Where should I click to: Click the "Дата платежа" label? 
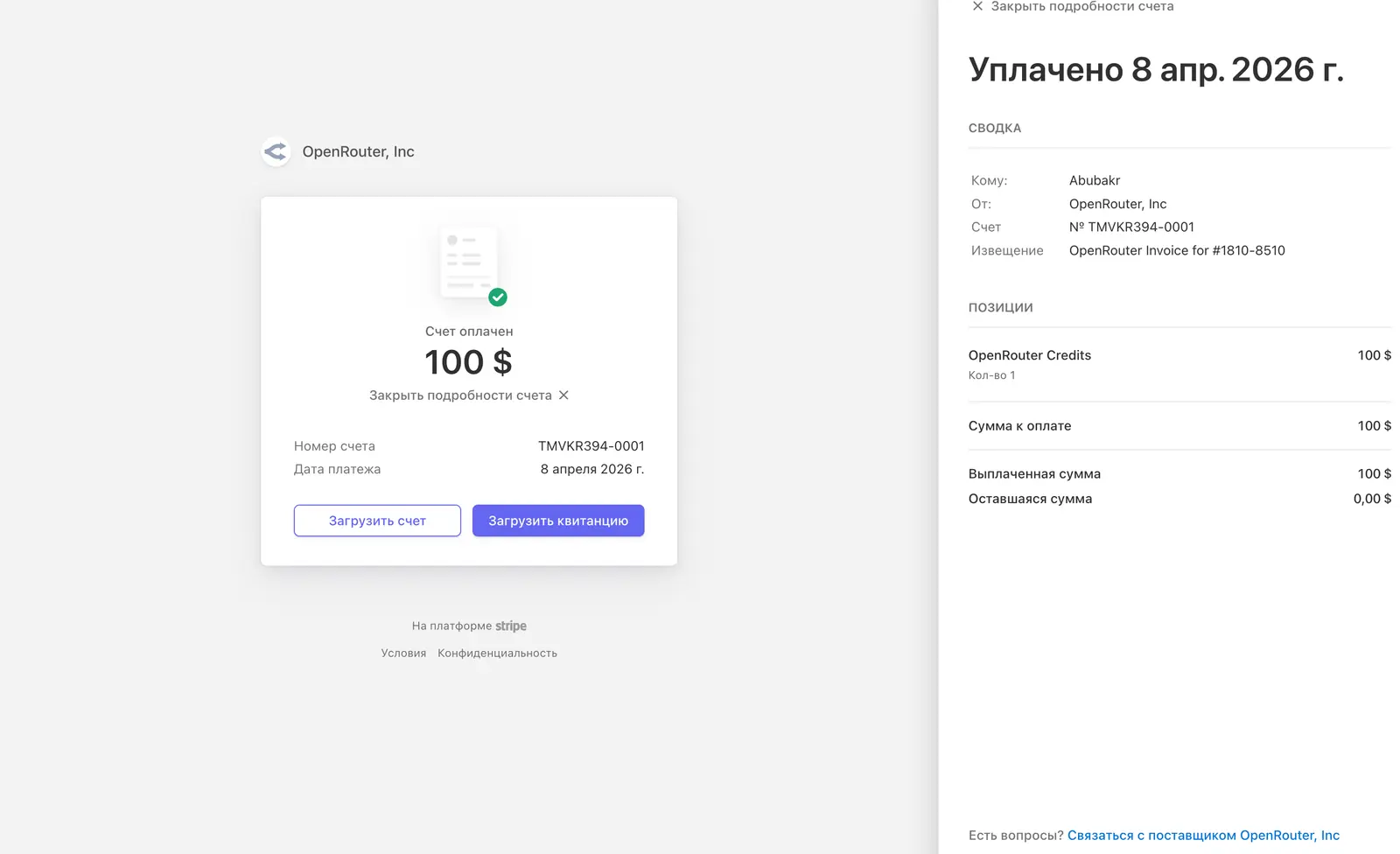click(337, 469)
